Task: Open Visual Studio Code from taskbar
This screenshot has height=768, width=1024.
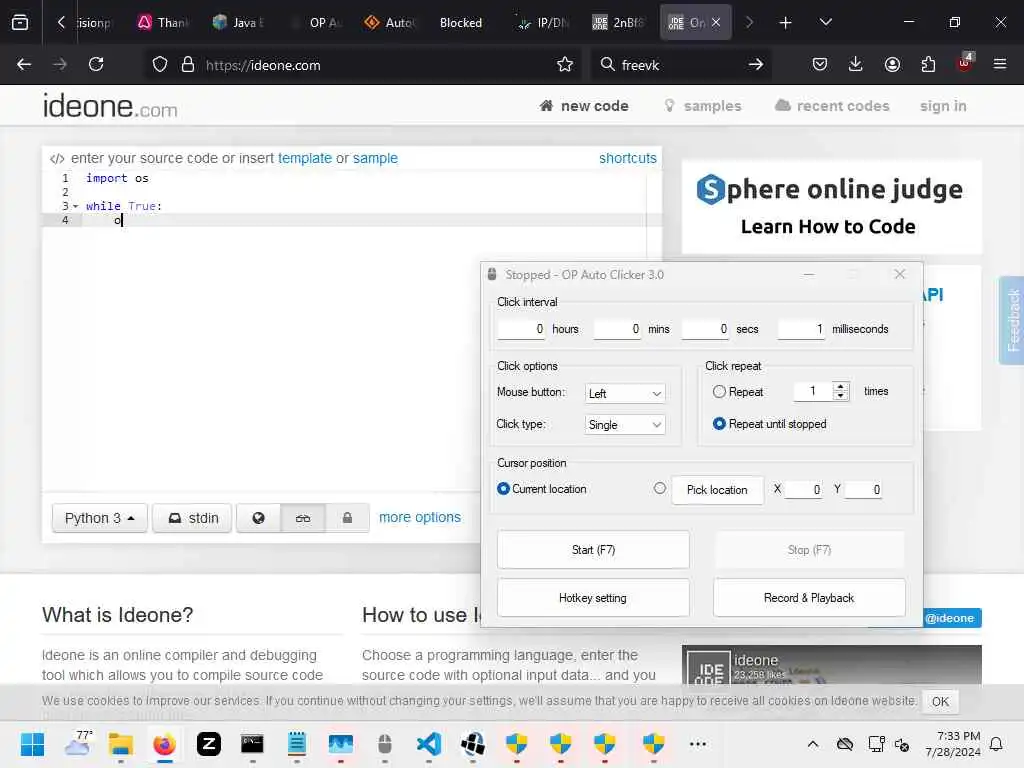Action: pyautogui.click(x=429, y=744)
